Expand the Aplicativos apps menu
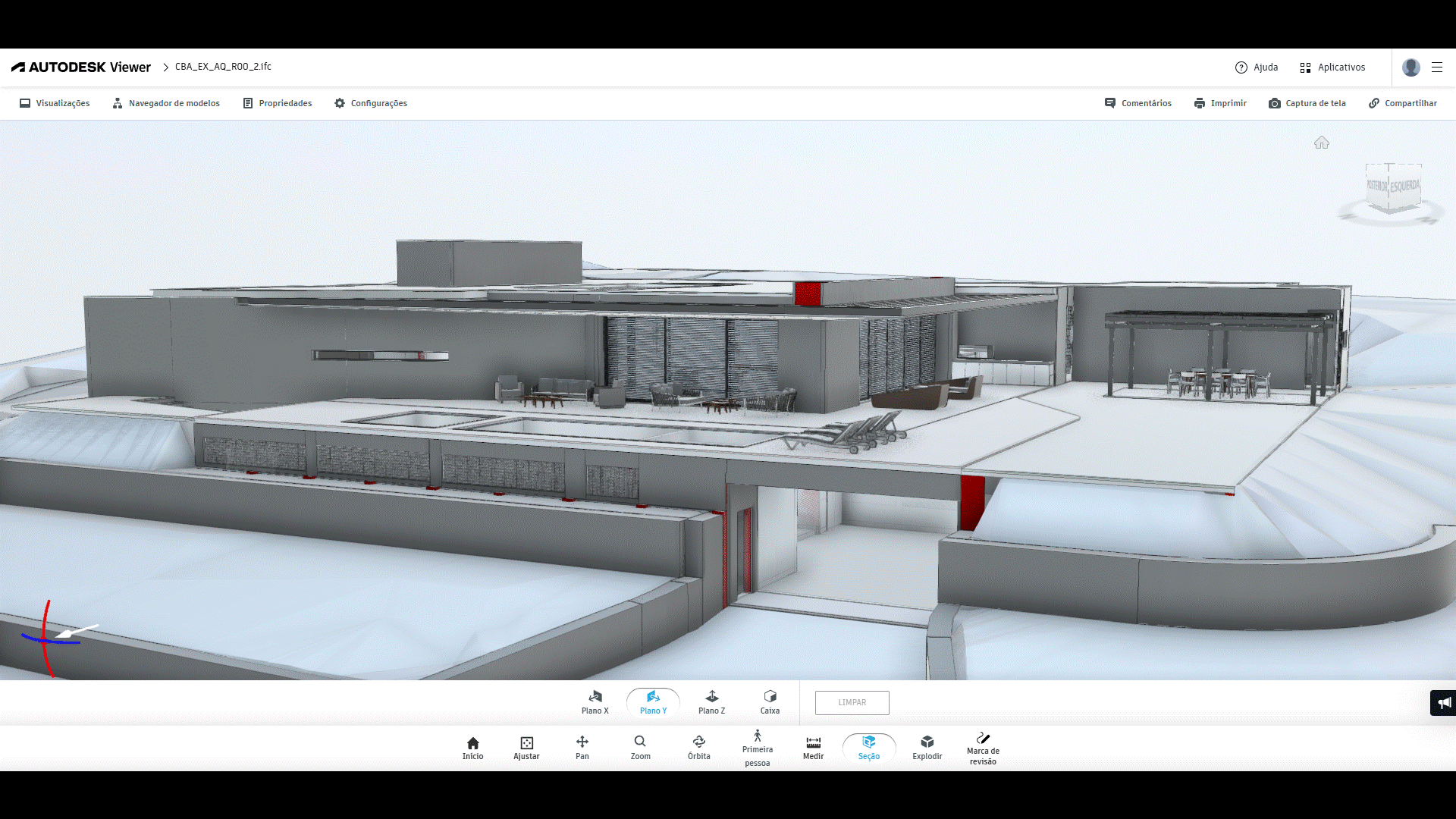 pos(1332,67)
